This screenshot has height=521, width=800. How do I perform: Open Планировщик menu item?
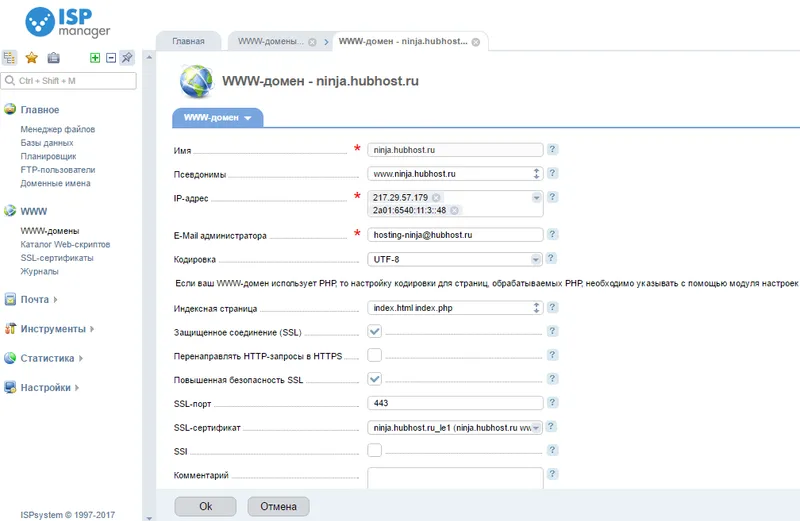[48, 156]
